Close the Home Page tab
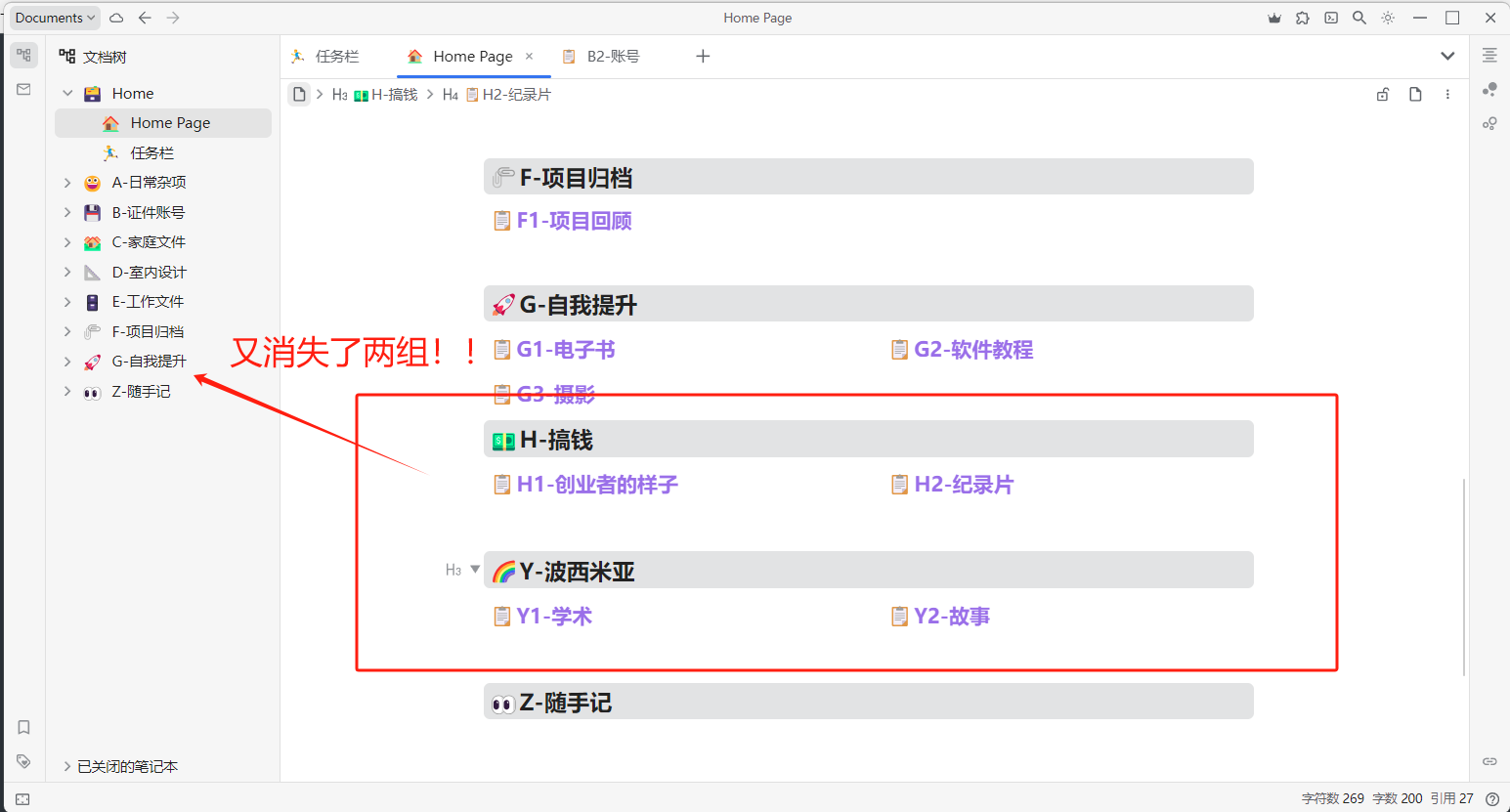The height and width of the screenshot is (812, 1510). pyautogui.click(x=530, y=57)
